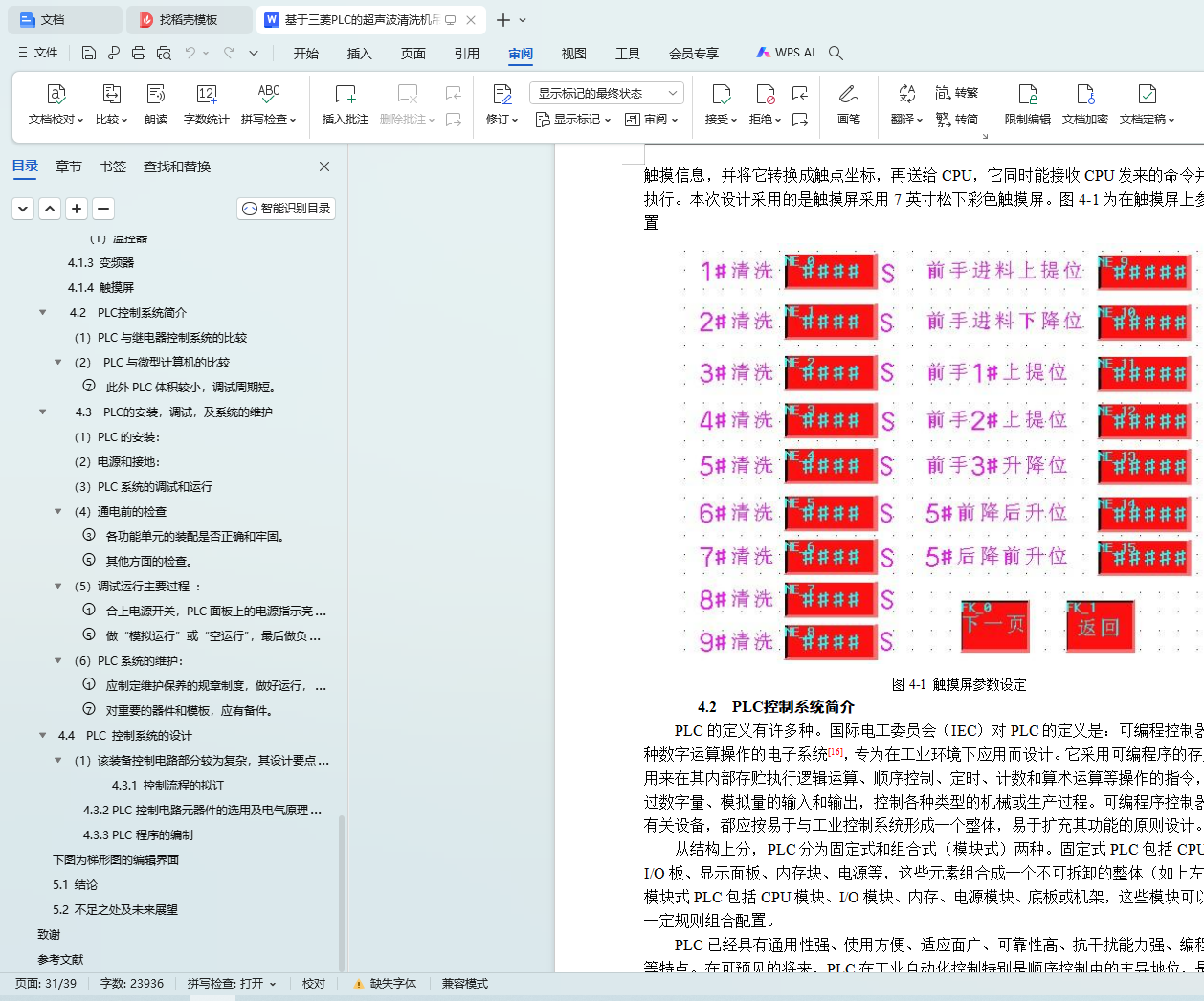This screenshot has width=1204, height=1001.
Task: Go to heading 4.1.4 触摸屏
Action: click(x=100, y=288)
